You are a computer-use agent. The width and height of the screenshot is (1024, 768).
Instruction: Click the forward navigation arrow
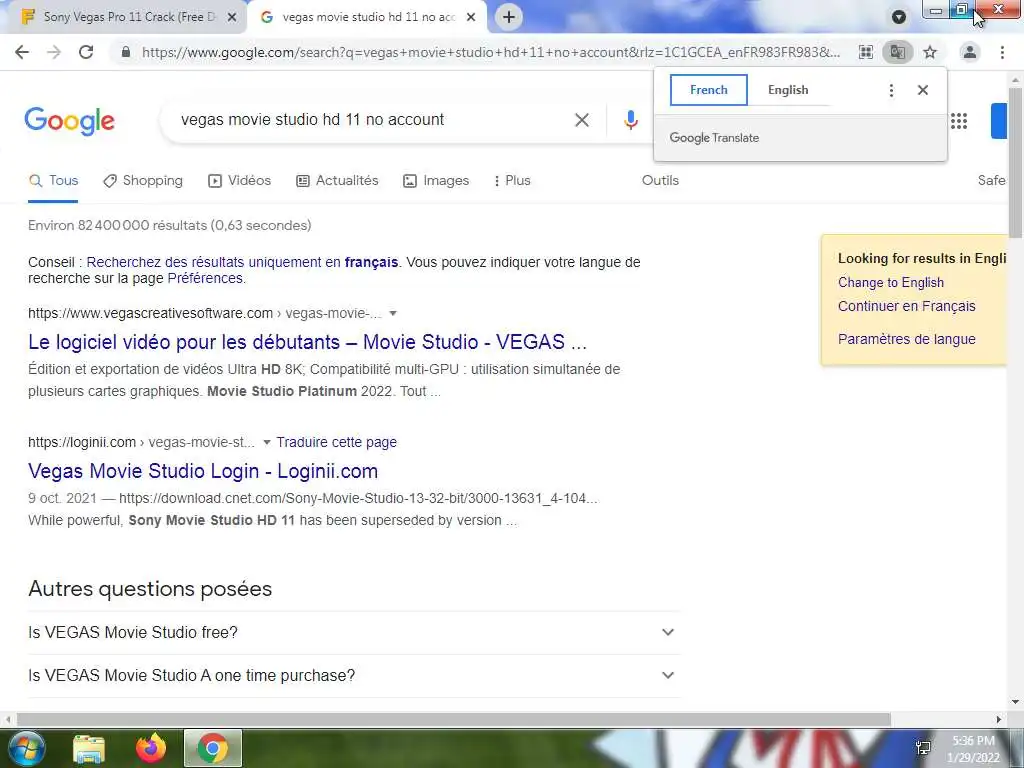coord(54,52)
